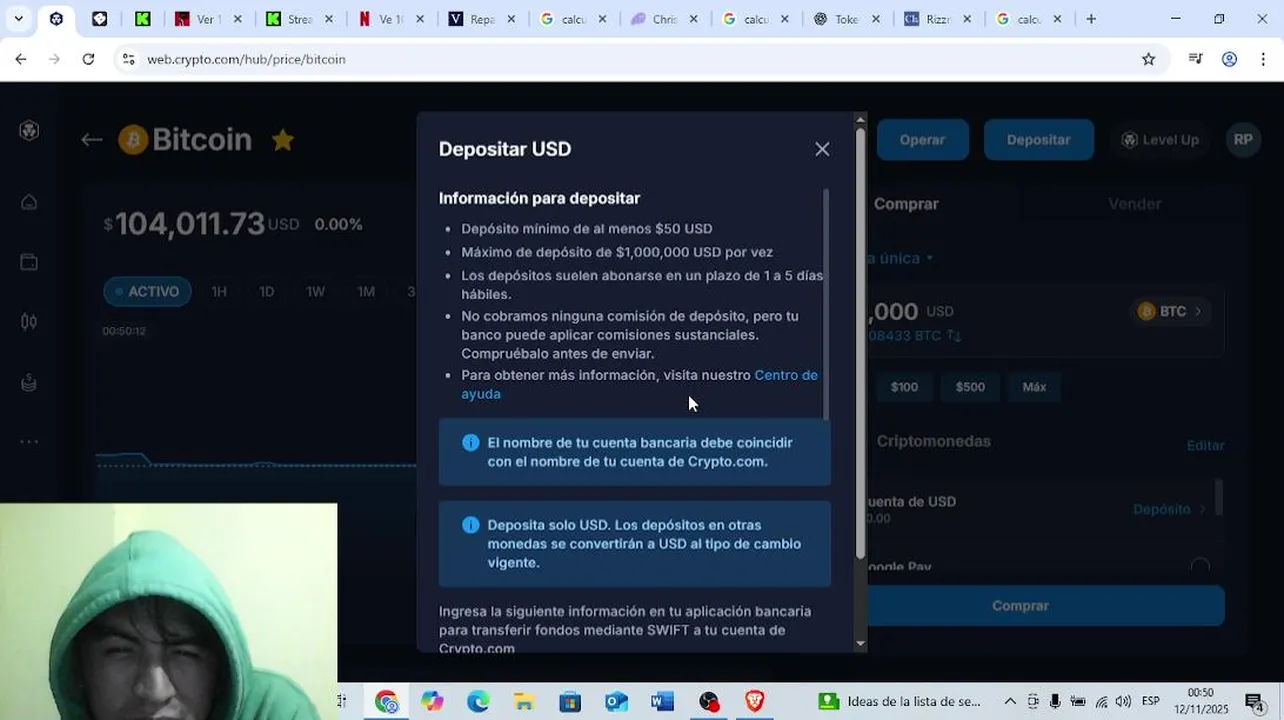Open the volume control in tray
1284x720 pixels.
click(1123, 702)
